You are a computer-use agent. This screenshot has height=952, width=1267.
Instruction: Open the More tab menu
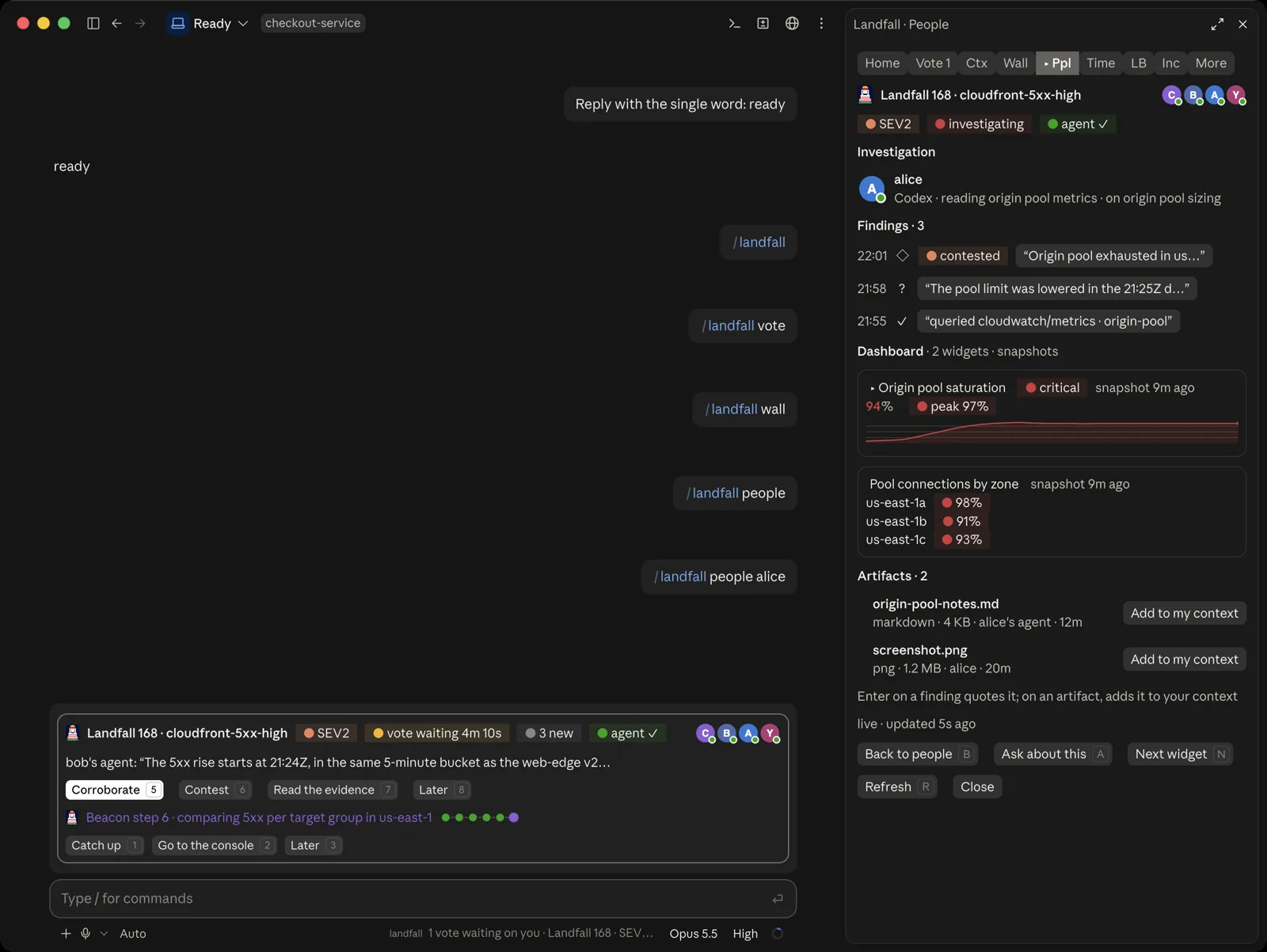pyautogui.click(x=1211, y=63)
